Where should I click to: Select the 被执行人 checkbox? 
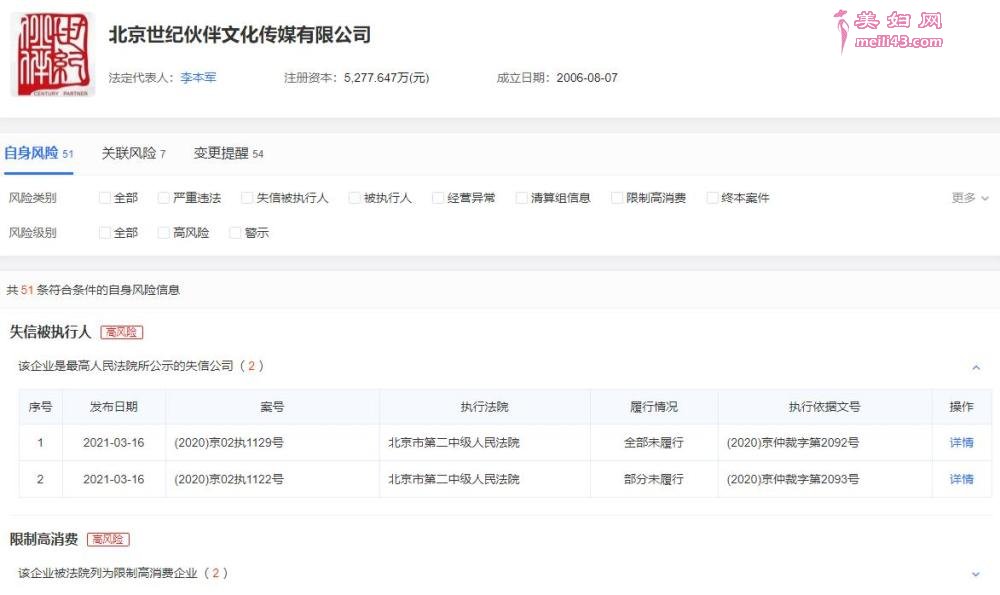[355, 198]
